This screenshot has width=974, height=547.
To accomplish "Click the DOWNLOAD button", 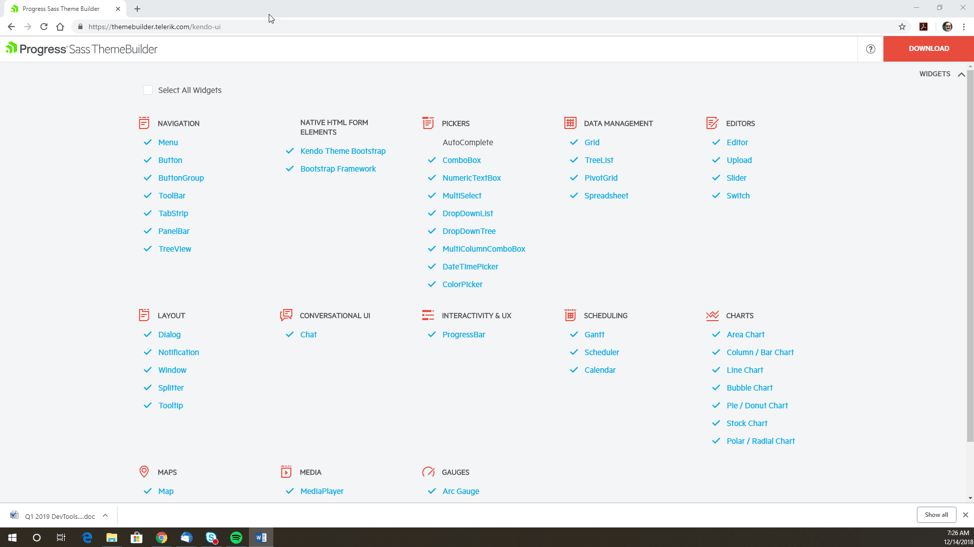I will click(928, 48).
